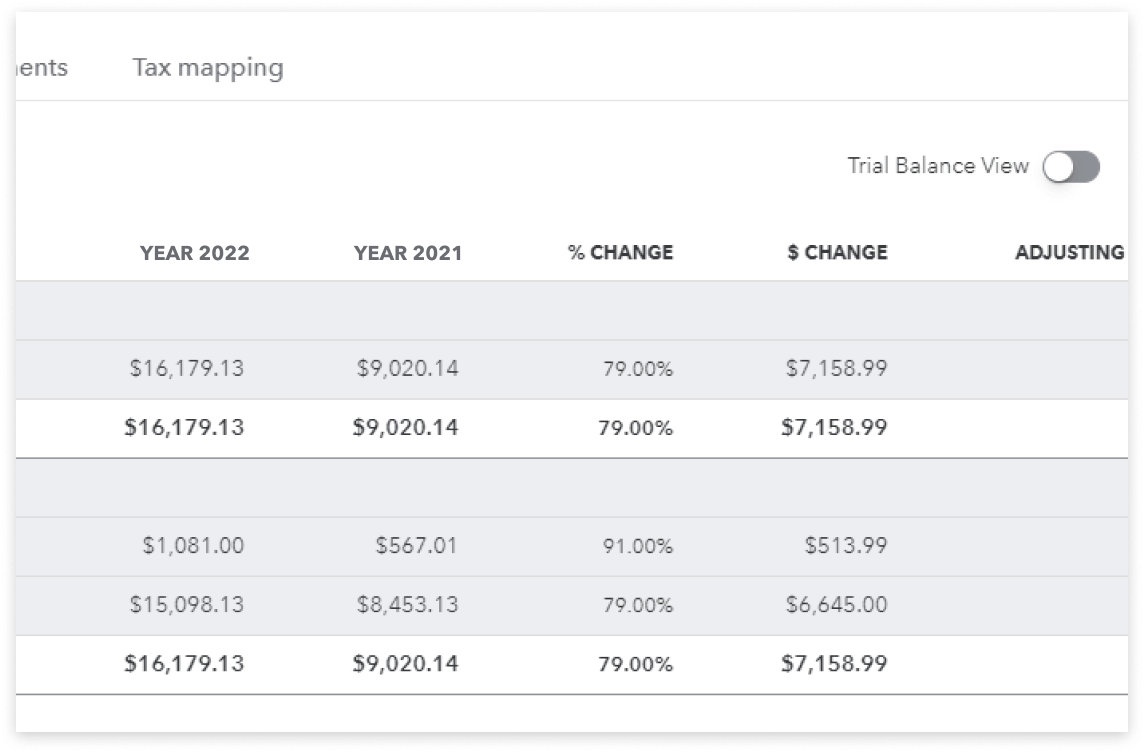Viewport: 1144px width, 752px height.
Task: Click the $6,645.00 dollar change value
Action: (836, 605)
